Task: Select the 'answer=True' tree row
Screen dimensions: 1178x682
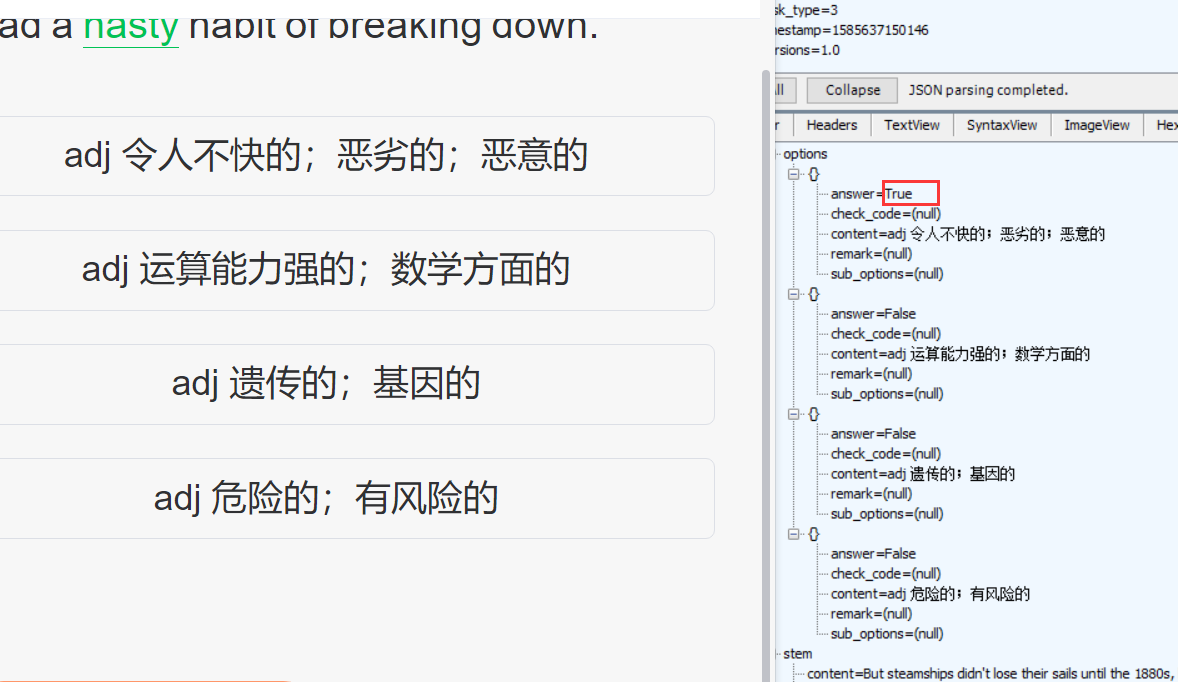Action: tap(871, 194)
